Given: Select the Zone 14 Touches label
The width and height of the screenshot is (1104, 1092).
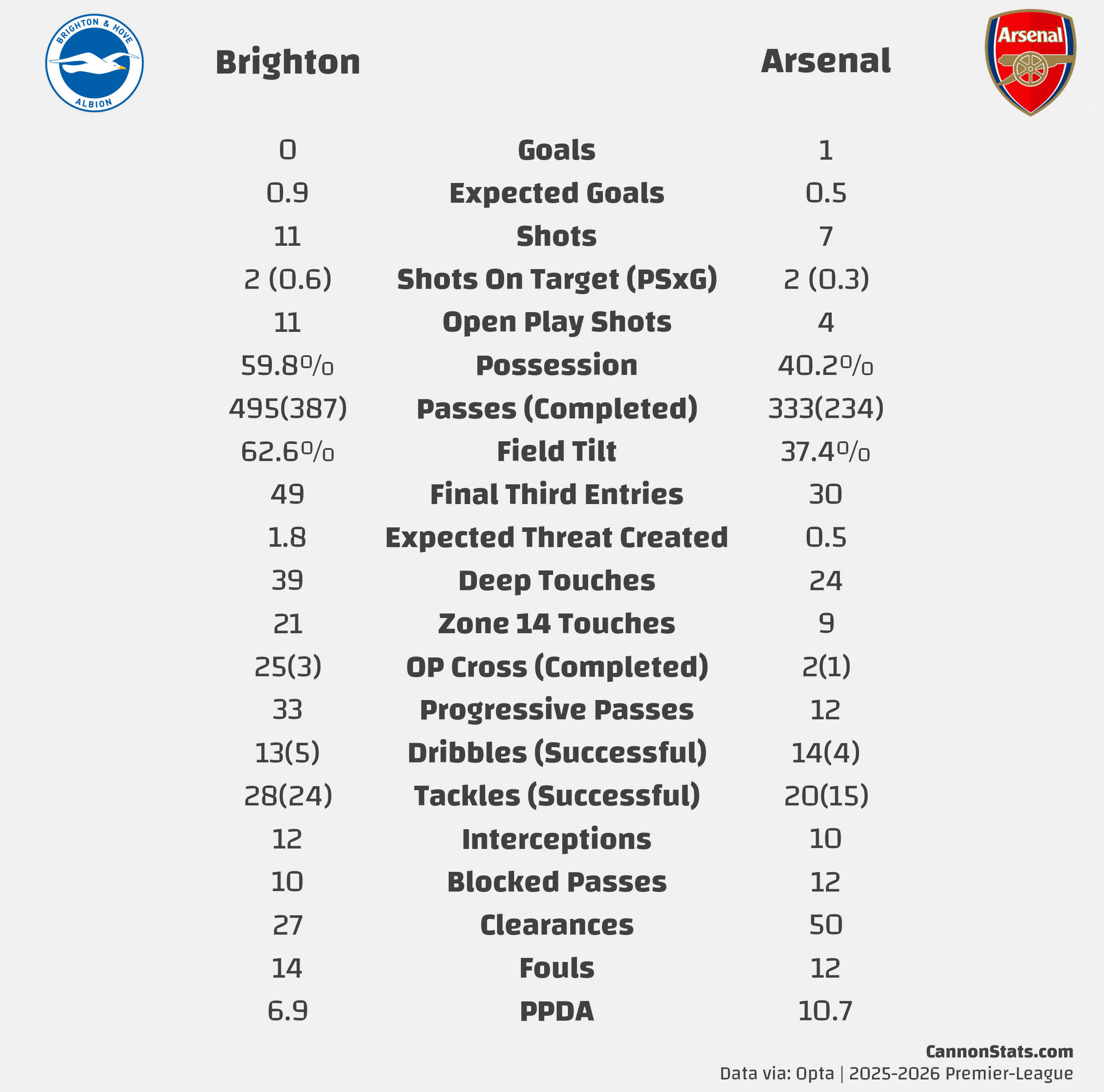Looking at the screenshot, I should 557,624.
